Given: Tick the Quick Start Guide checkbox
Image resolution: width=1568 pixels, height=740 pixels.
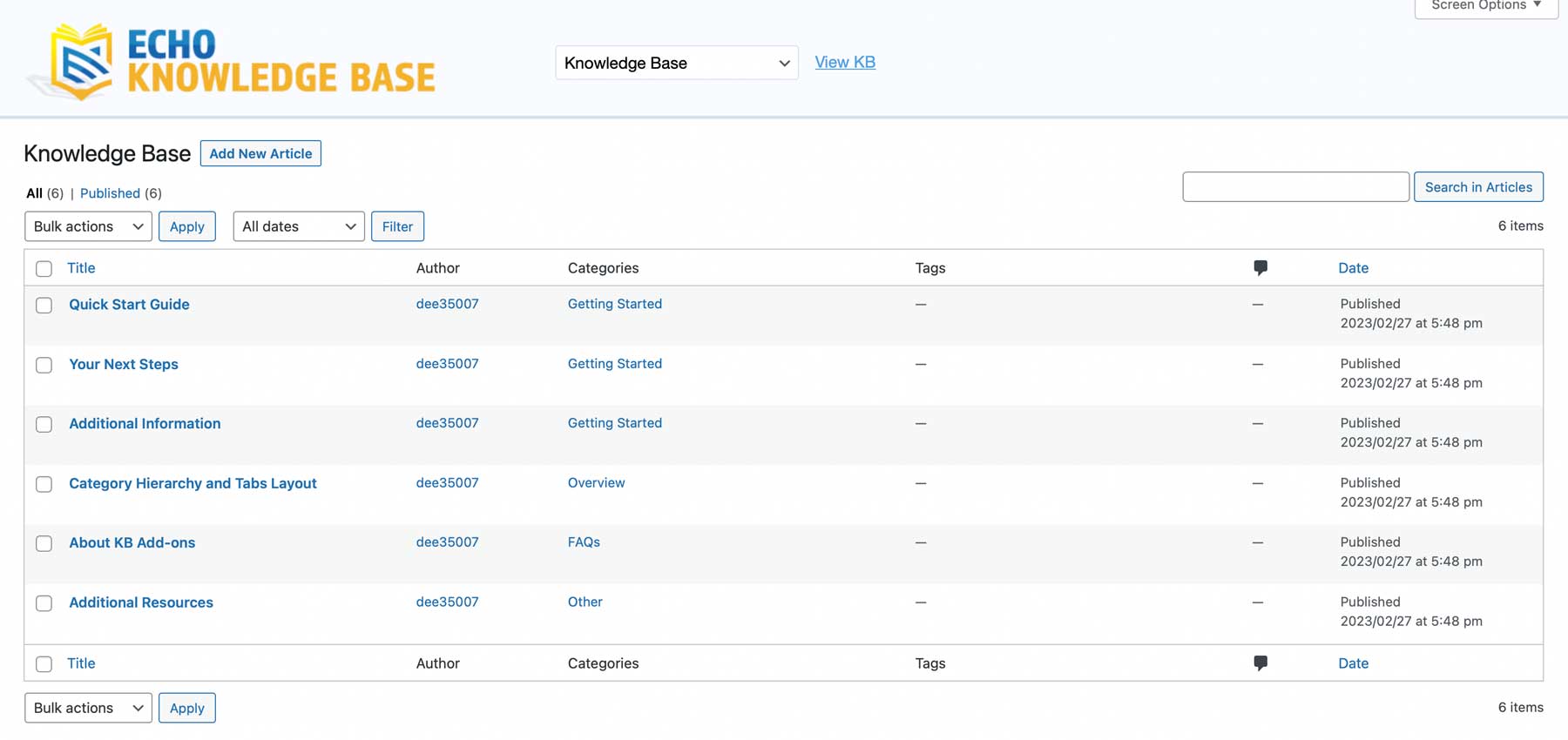Looking at the screenshot, I should pyautogui.click(x=44, y=306).
